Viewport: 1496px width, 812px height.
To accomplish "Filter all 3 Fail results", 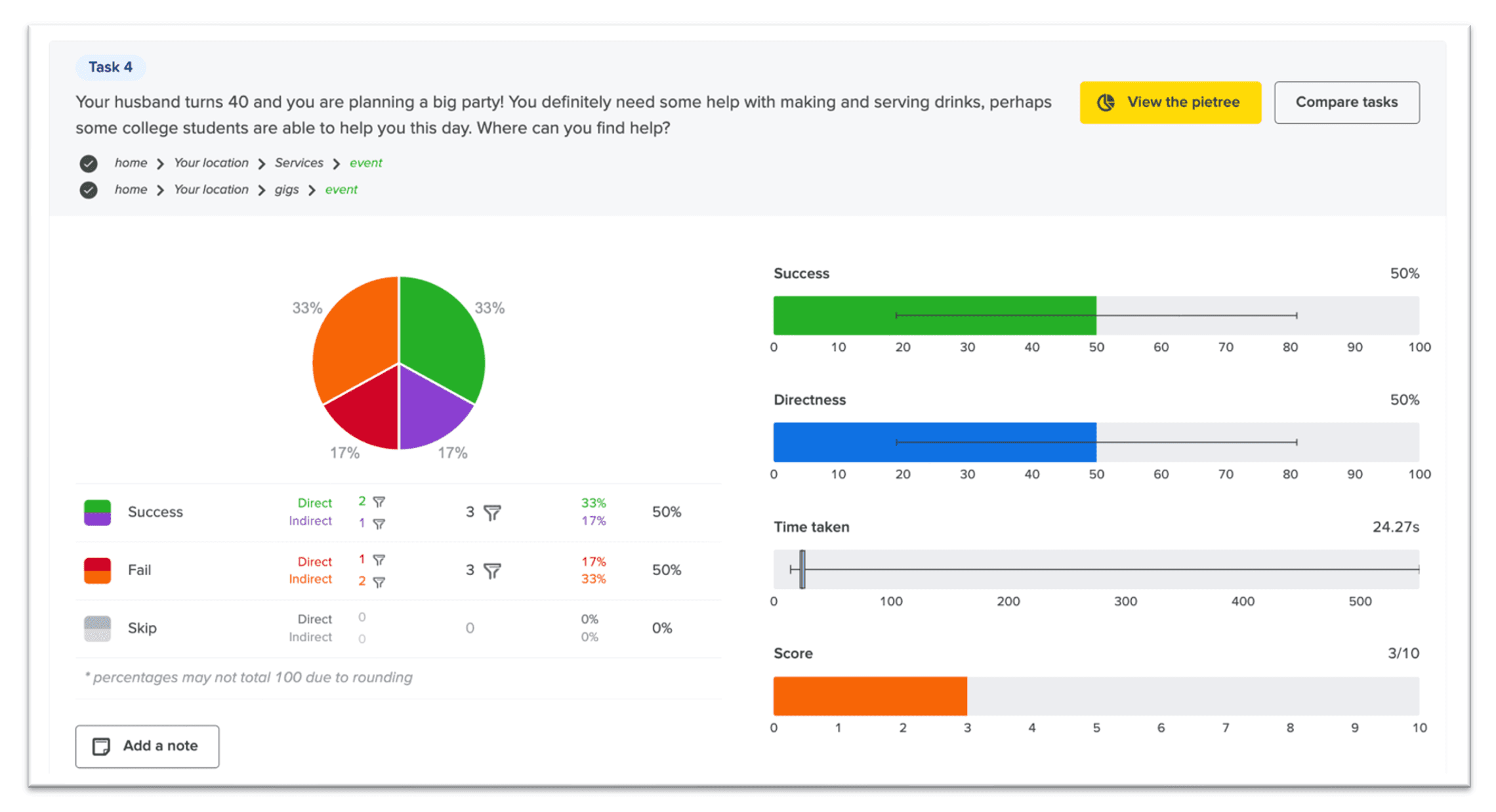I will pos(492,571).
